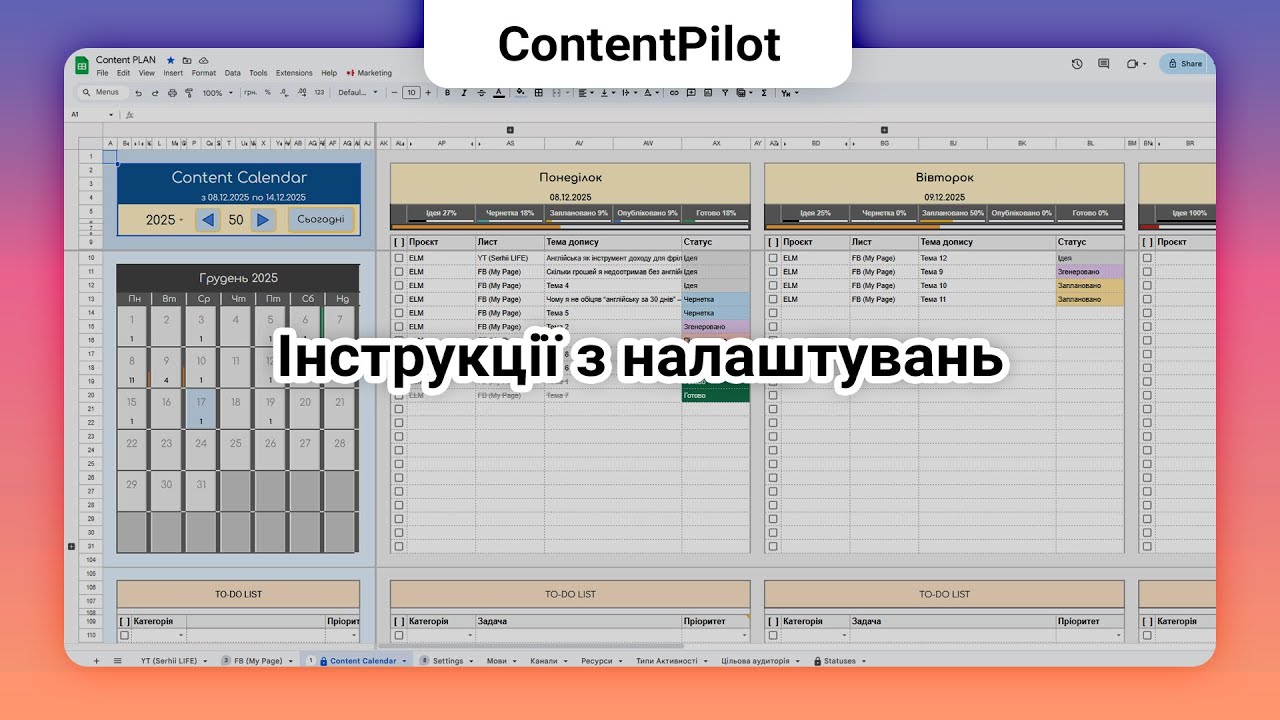Image resolution: width=1280 pixels, height=720 pixels.
Task: Open the Extensions menu
Action: [294, 73]
